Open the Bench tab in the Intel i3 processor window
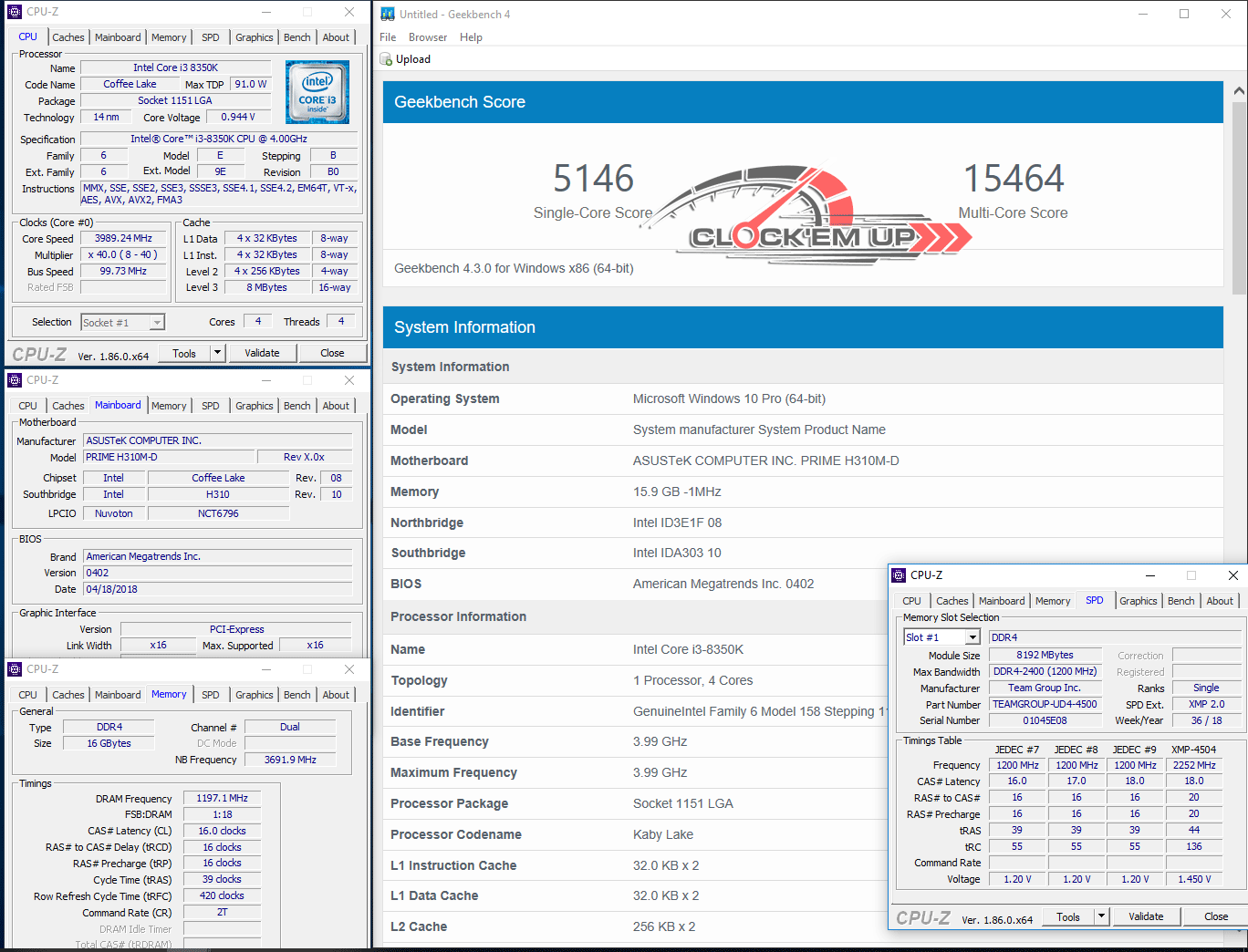 [296, 37]
